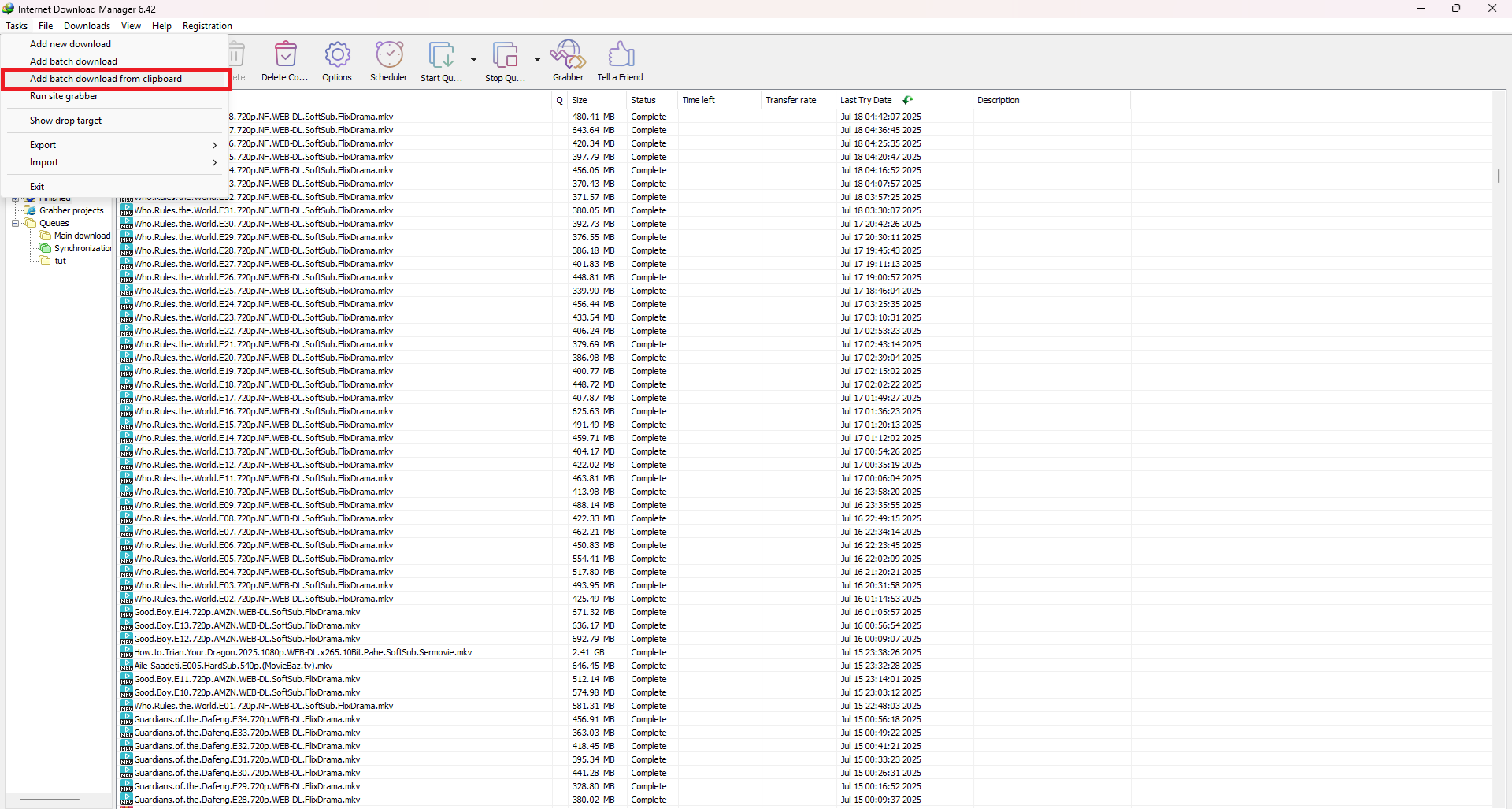Launch the Grabber tool
Viewport: 1512px width, 809px height.
click(x=568, y=56)
